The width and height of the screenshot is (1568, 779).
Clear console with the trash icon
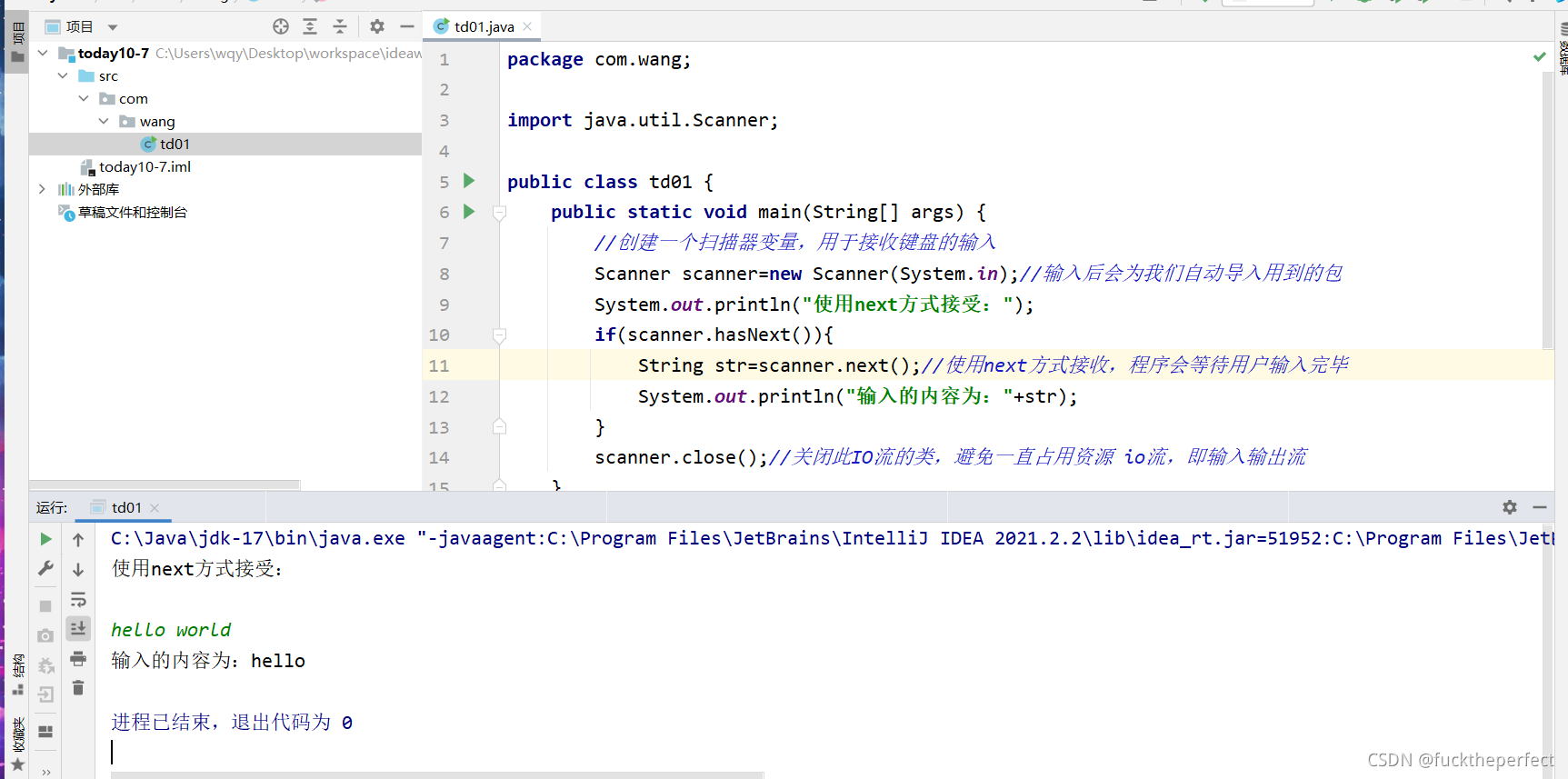[78, 688]
